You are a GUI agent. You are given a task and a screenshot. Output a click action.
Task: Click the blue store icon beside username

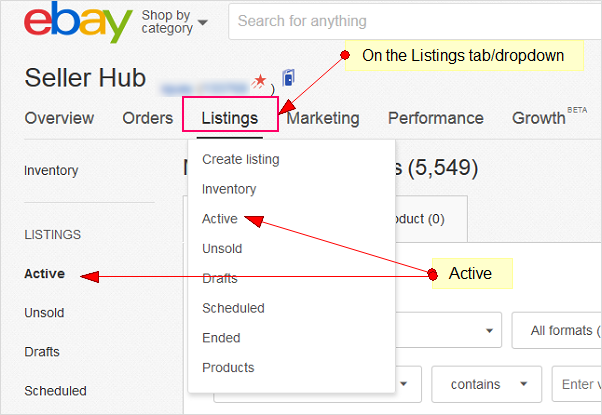point(289,78)
